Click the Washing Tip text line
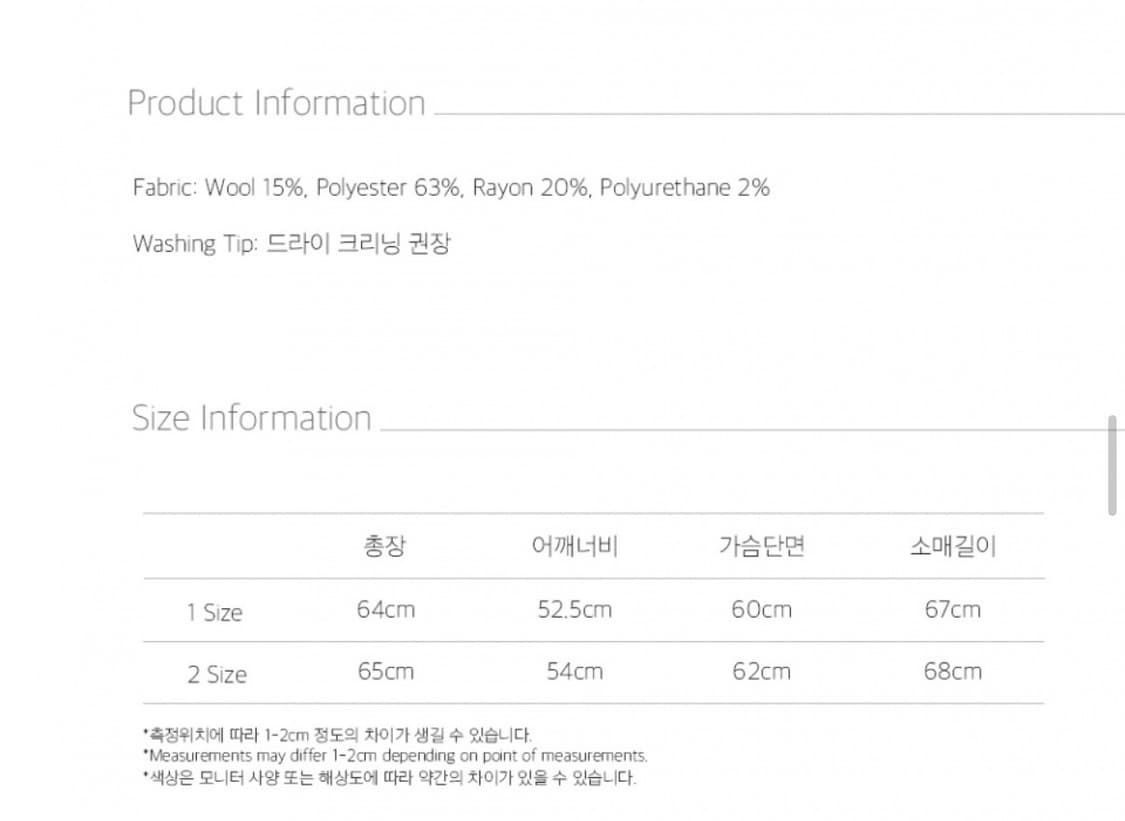 [291, 244]
